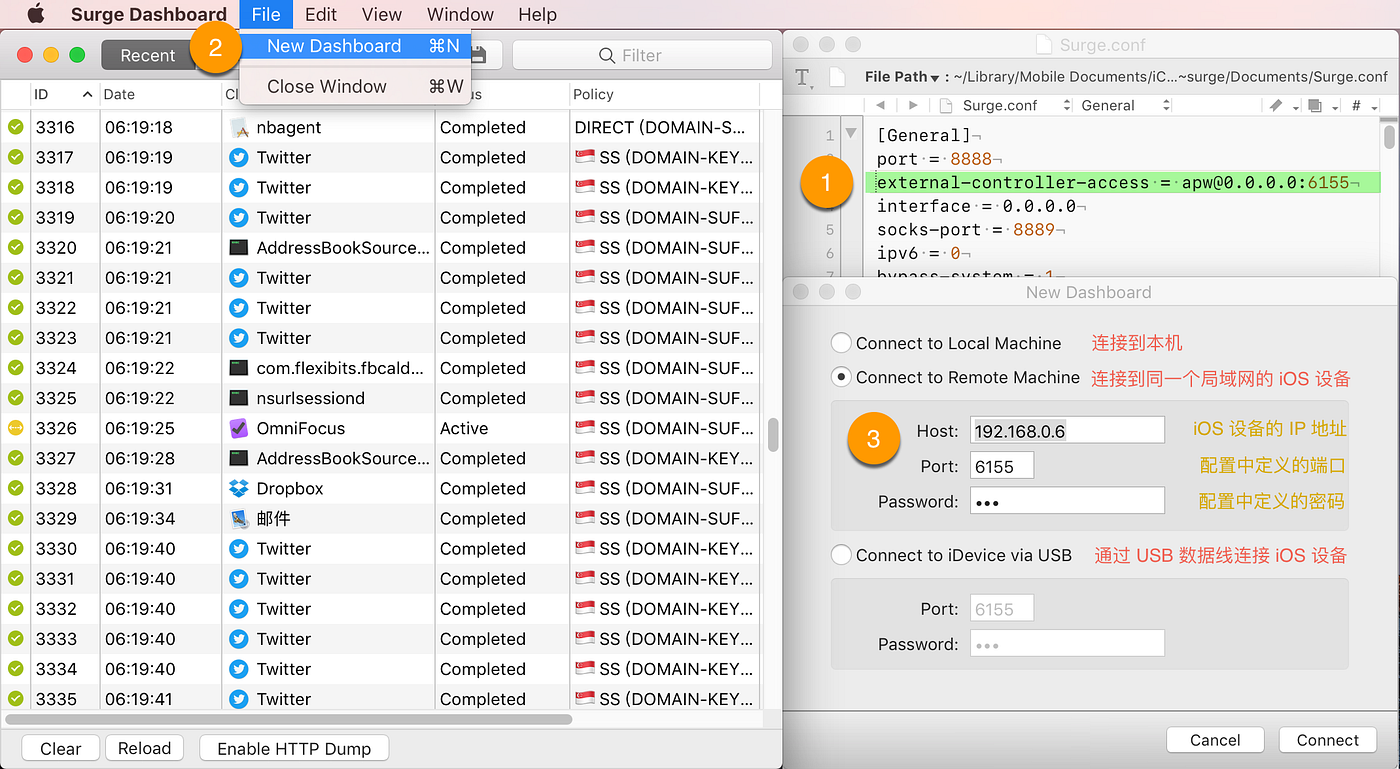Open the marker pen dropdown in editor bar
Viewport: 1400px width, 769px height.
tap(1283, 105)
